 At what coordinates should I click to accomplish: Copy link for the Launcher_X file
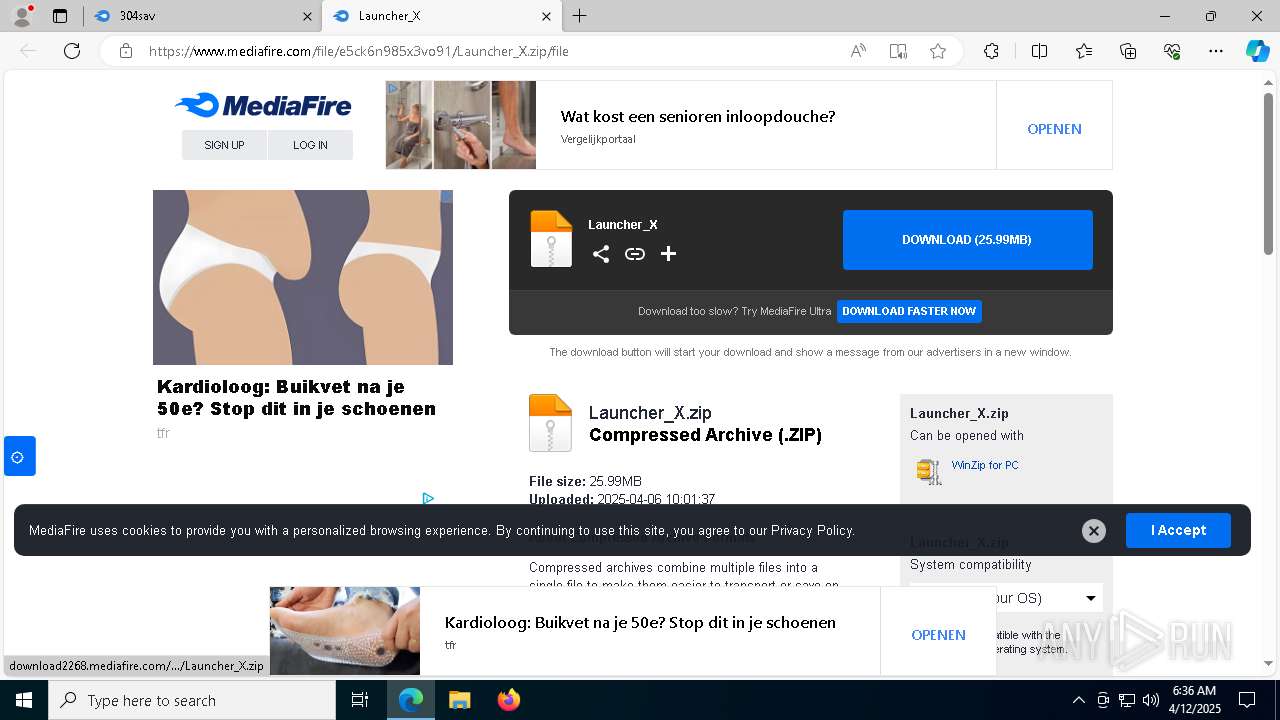635,254
